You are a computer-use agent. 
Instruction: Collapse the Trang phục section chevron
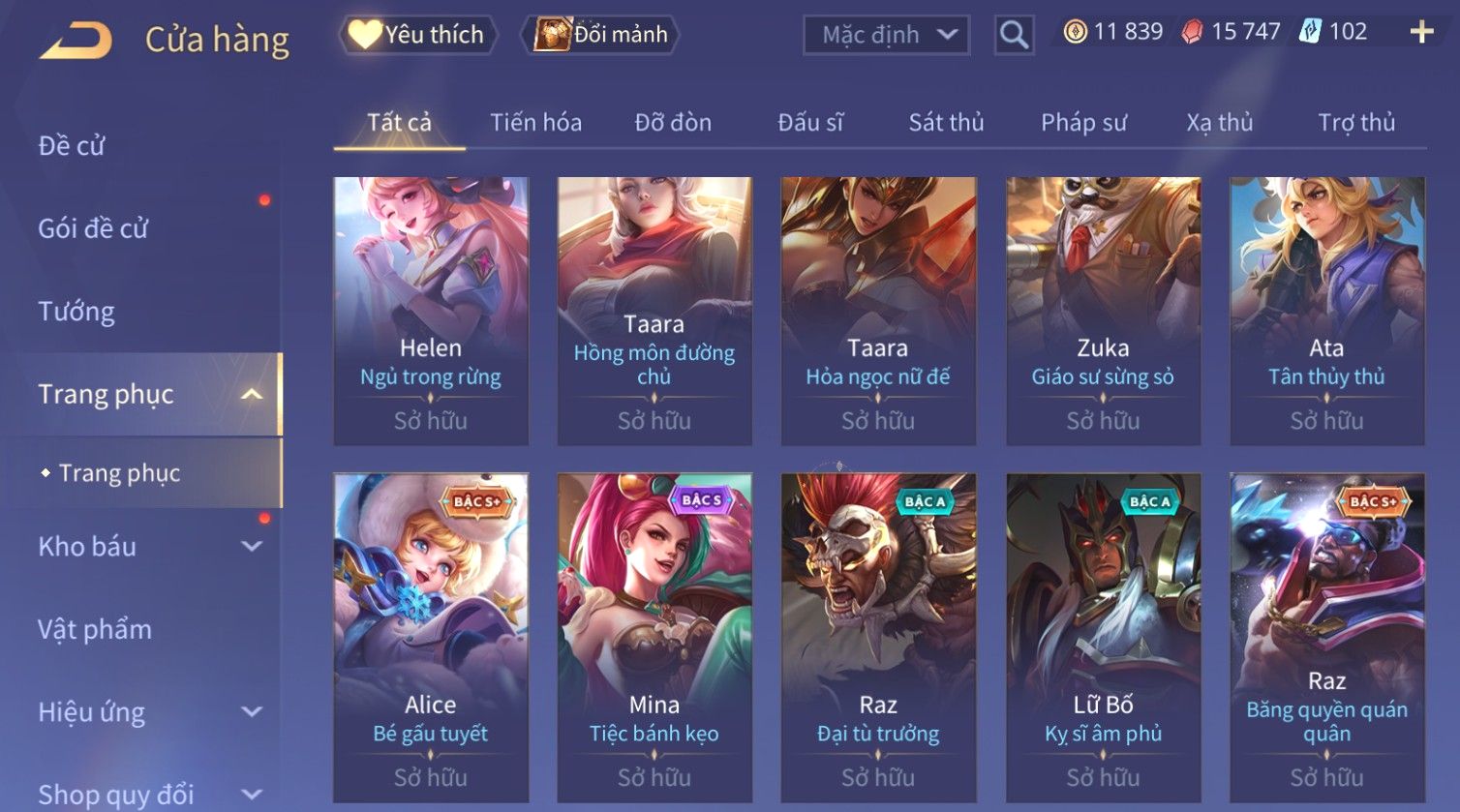[252, 394]
